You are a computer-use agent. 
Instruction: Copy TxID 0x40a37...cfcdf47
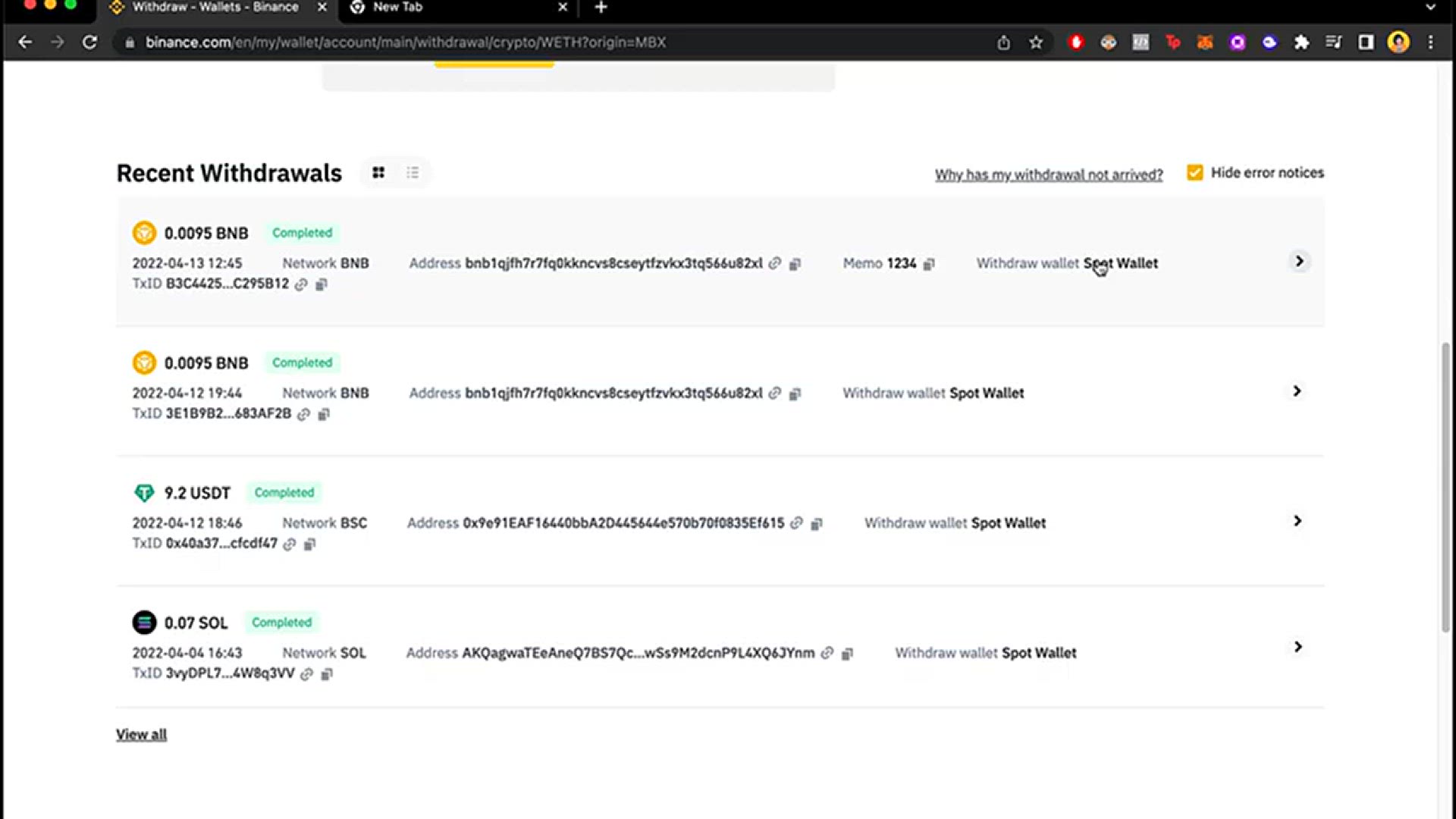pyautogui.click(x=309, y=544)
